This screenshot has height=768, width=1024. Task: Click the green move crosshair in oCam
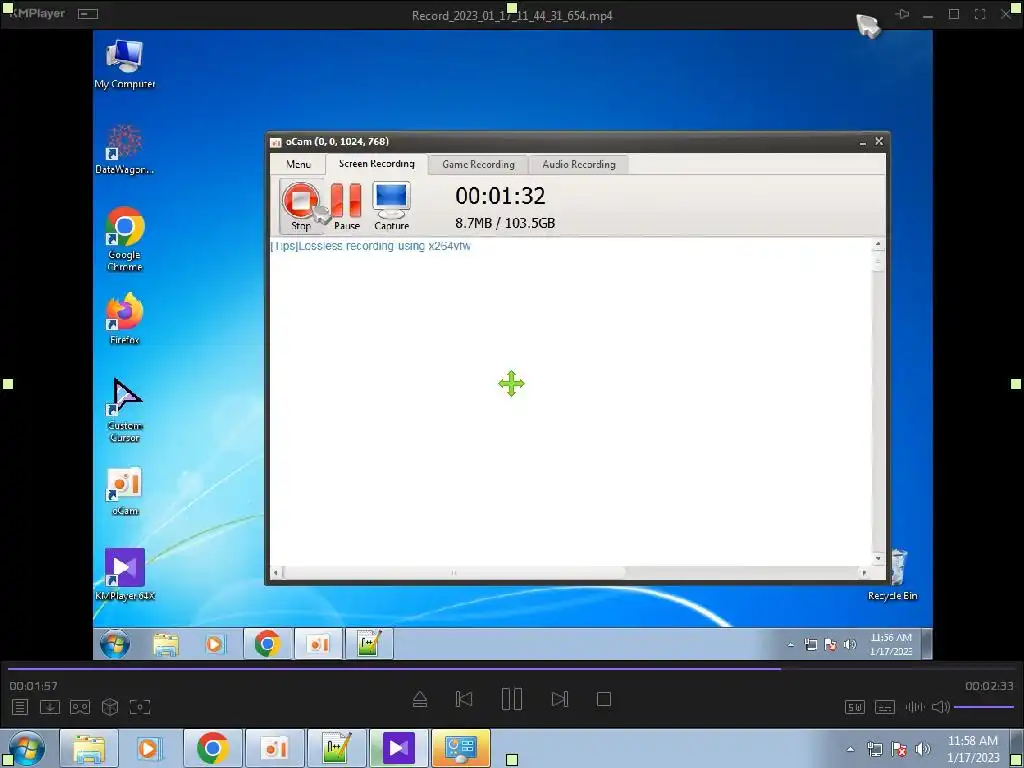click(511, 384)
